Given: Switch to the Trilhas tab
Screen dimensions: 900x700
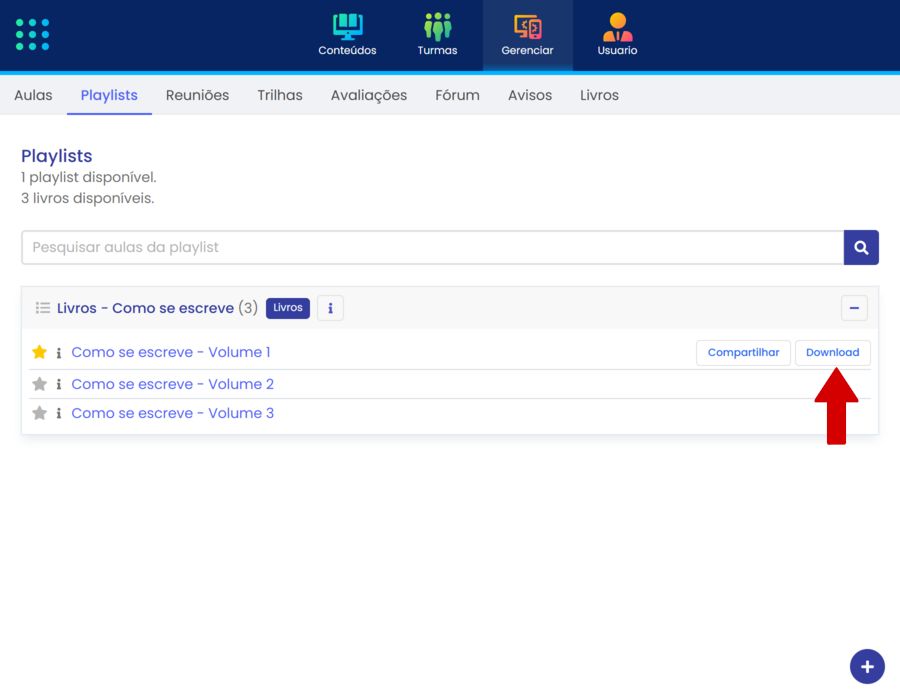Looking at the screenshot, I should point(280,96).
